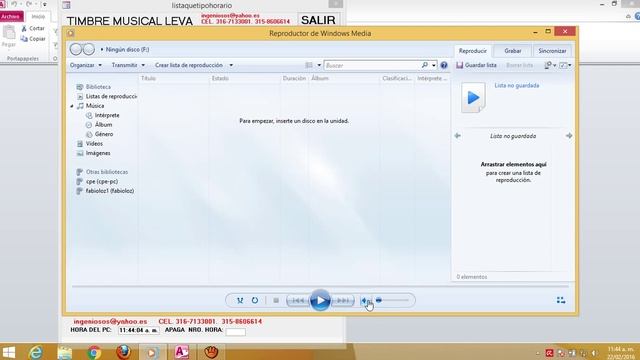Mute the volume speaker icon
The width and height of the screenshot is (640, 360).
coord(365,300)
